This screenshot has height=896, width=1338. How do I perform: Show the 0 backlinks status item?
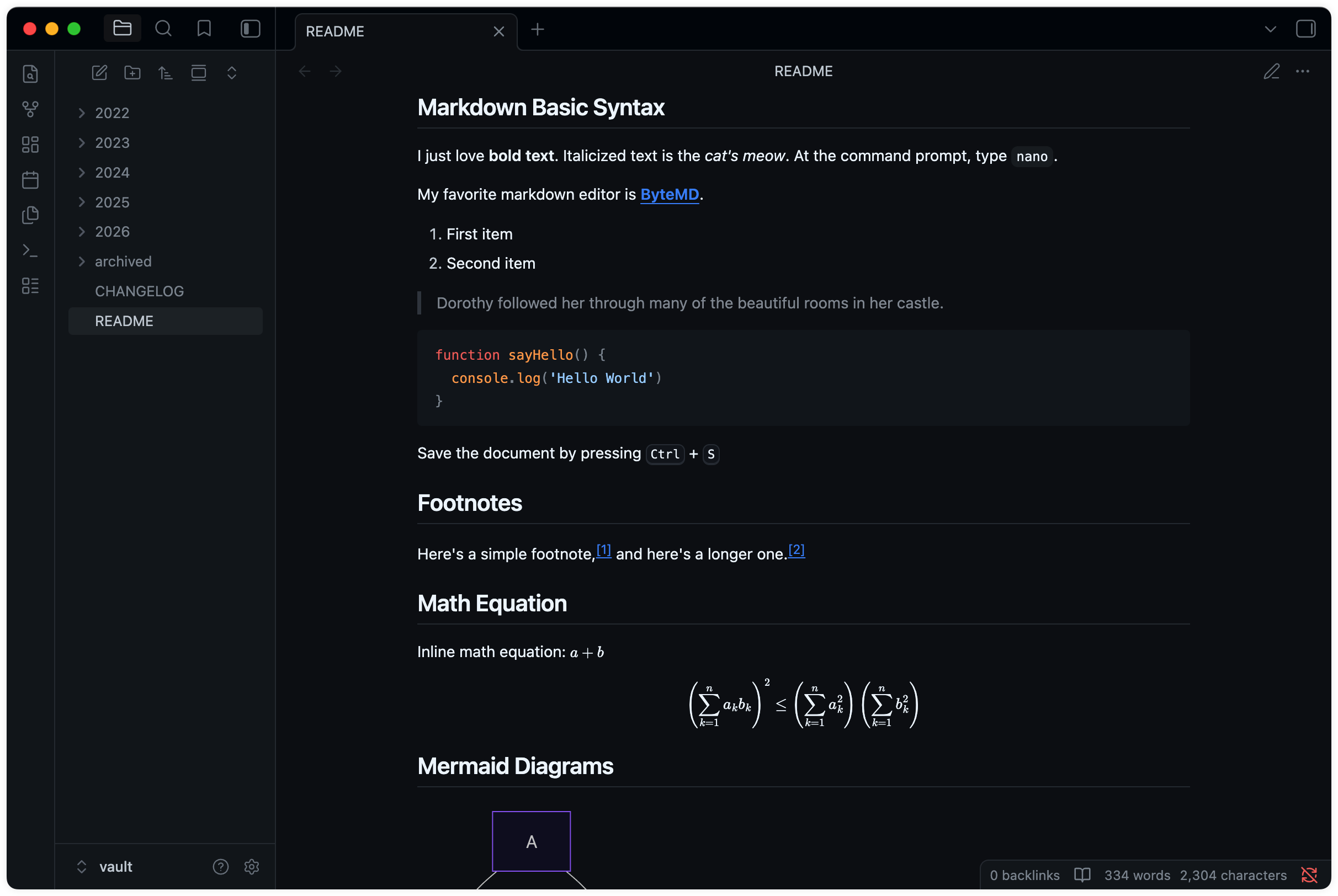pyautogui.click(x=1024, y=875)
